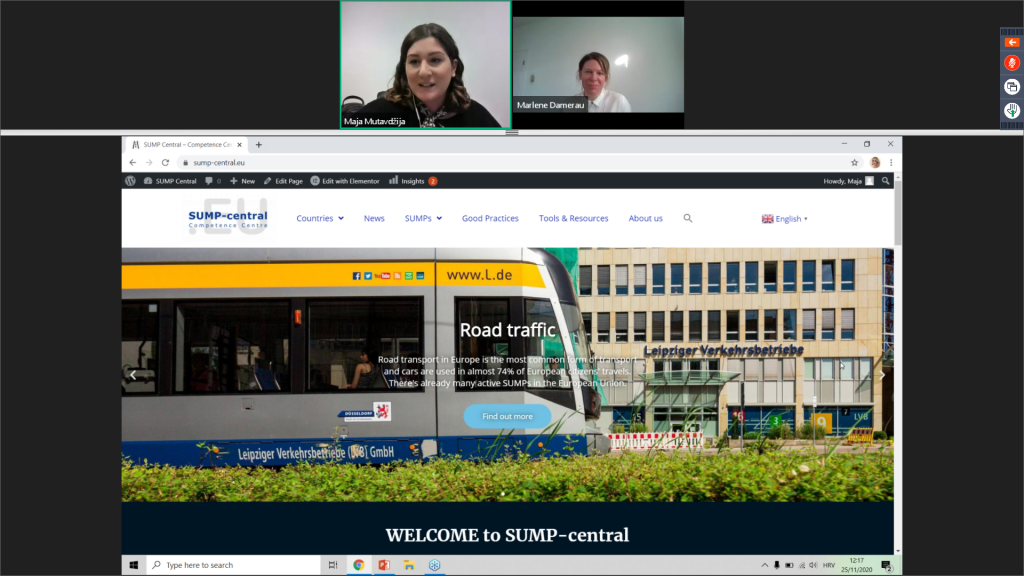The width and height of the screenshot is (1024, 576).
Task: Click the battery tray icon
Action: click(789, 565)
